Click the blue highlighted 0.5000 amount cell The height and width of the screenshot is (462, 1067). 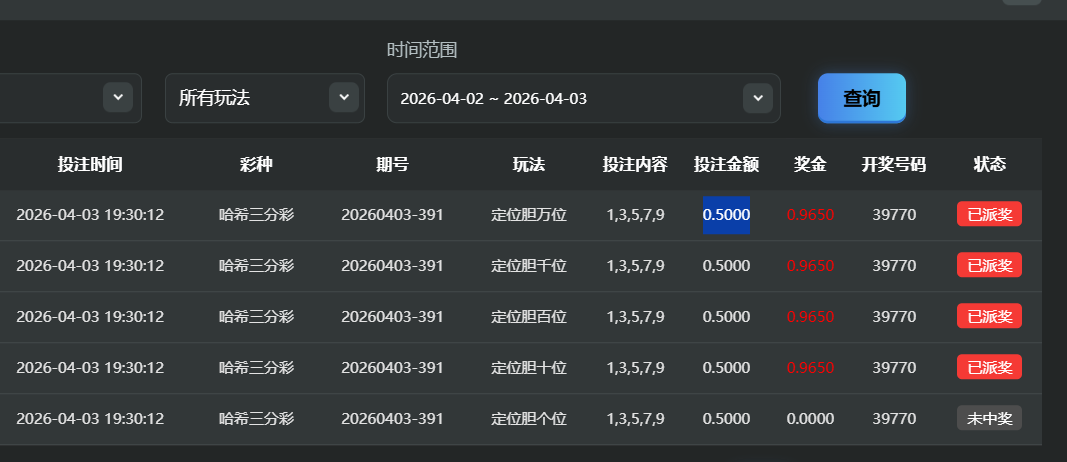click(x=726, y=214)
